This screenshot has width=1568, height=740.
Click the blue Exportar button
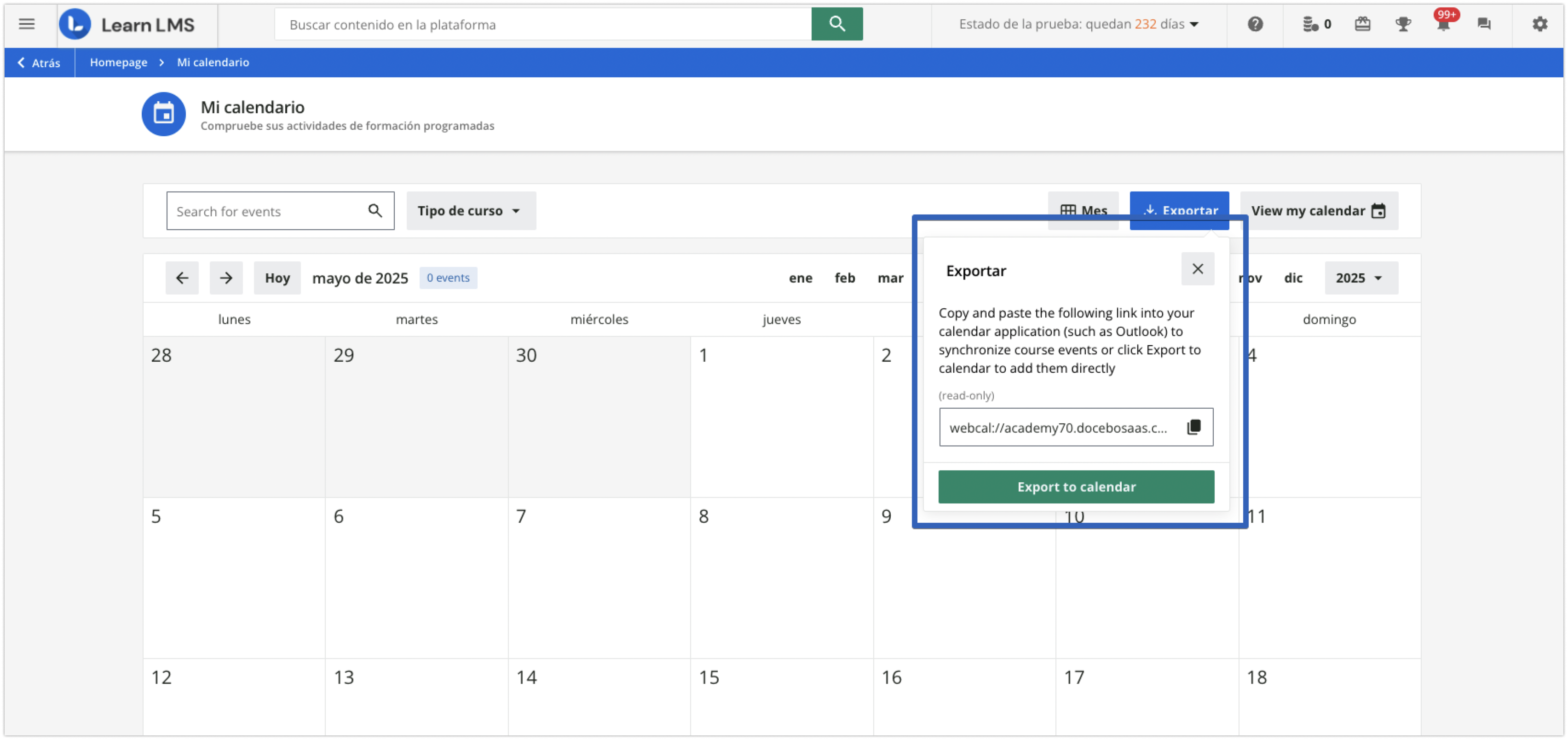[x=1179, y=210]
